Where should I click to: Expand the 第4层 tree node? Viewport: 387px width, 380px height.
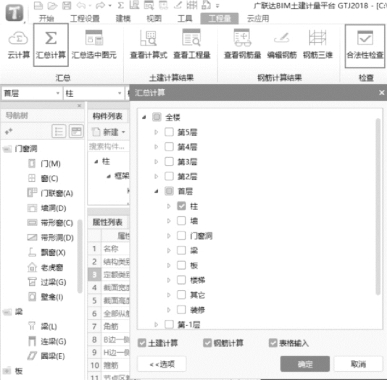pyautogui.click(x=156, y=147)
